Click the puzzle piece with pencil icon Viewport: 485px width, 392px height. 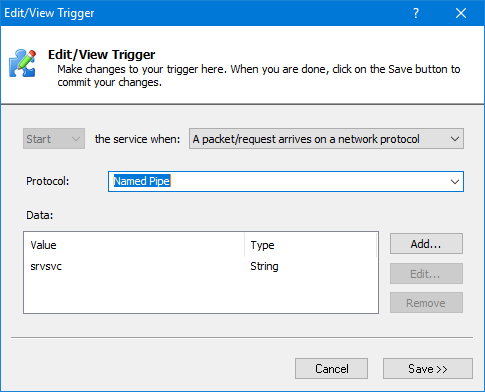pyautogui.click(x=23, y=63)
